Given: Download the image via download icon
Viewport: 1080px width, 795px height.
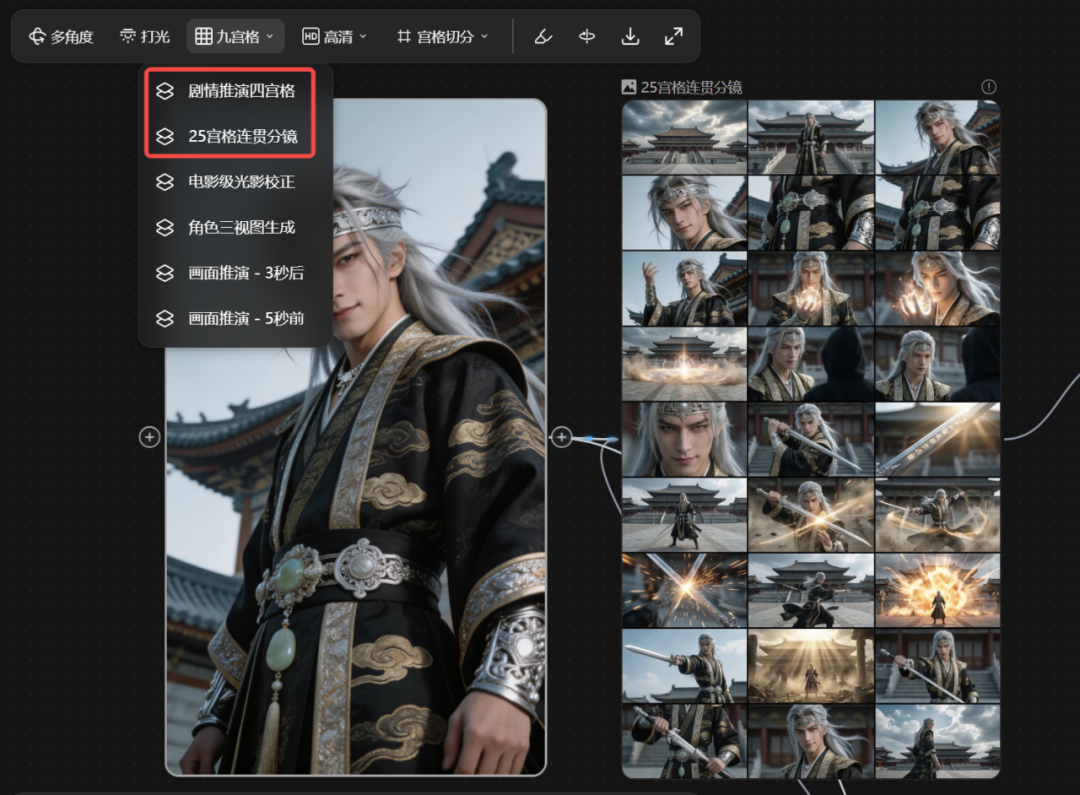Looking at the screenshot, I should click(630, 36).
